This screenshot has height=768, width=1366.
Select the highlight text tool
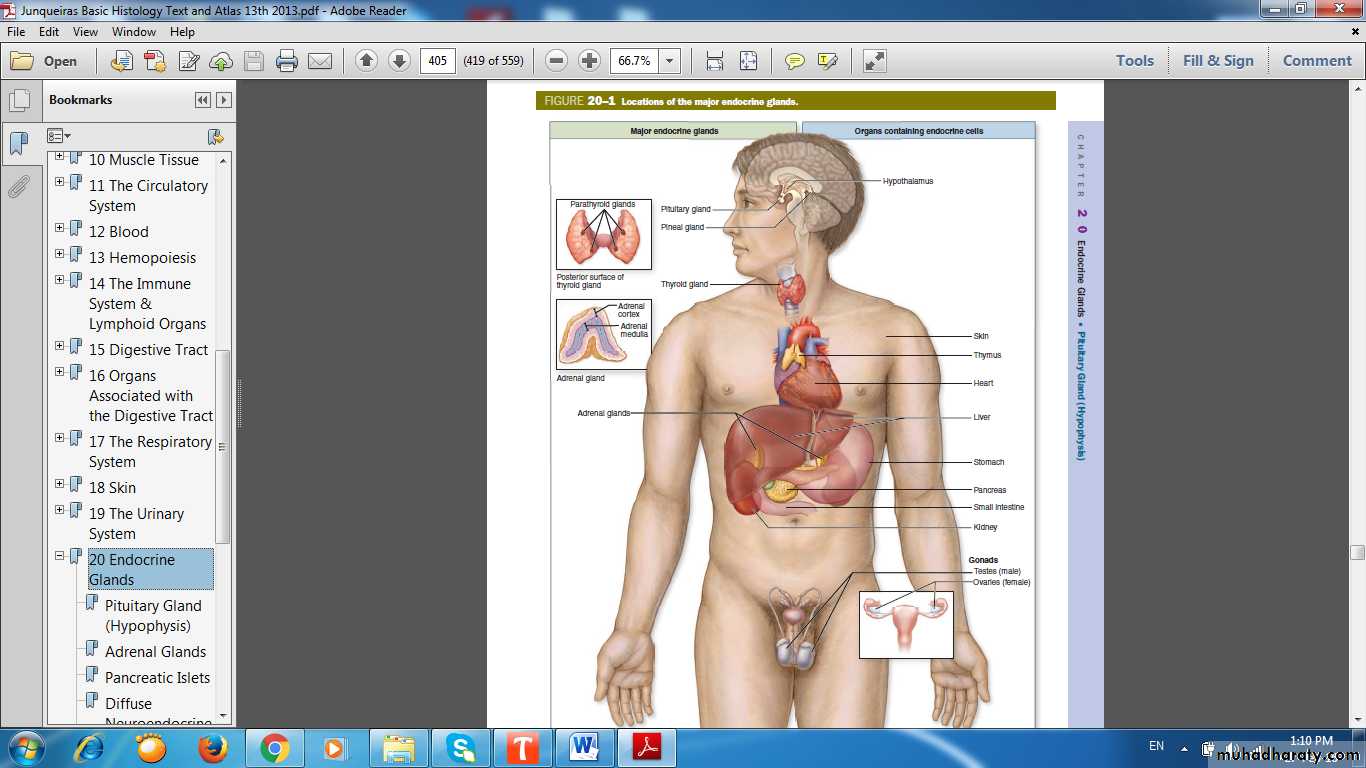(x=827, y=61)
